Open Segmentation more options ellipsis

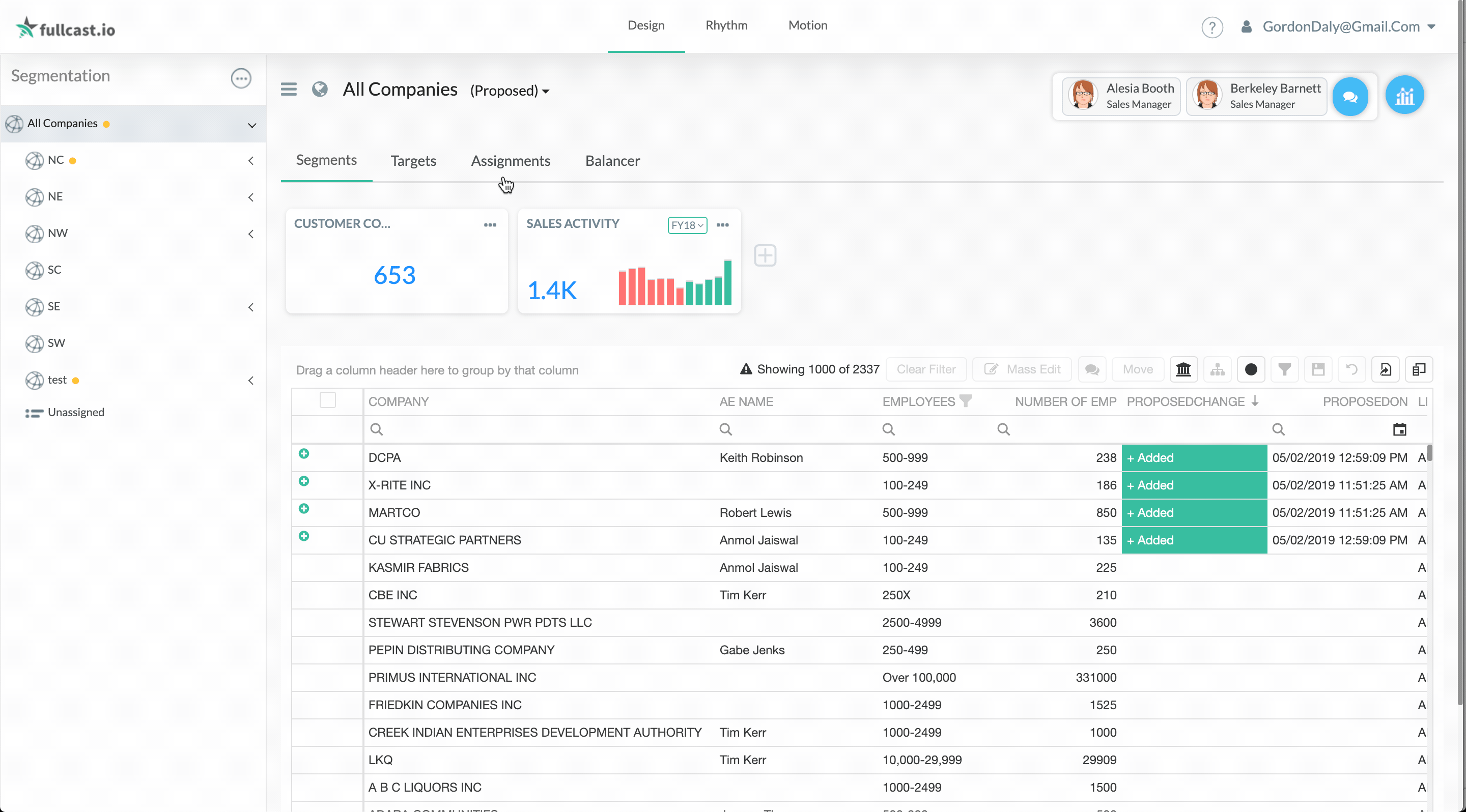point(241,78)
